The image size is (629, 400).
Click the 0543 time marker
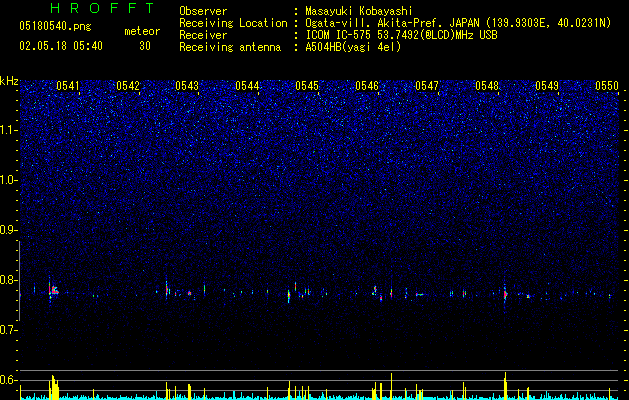pos(187,86)
